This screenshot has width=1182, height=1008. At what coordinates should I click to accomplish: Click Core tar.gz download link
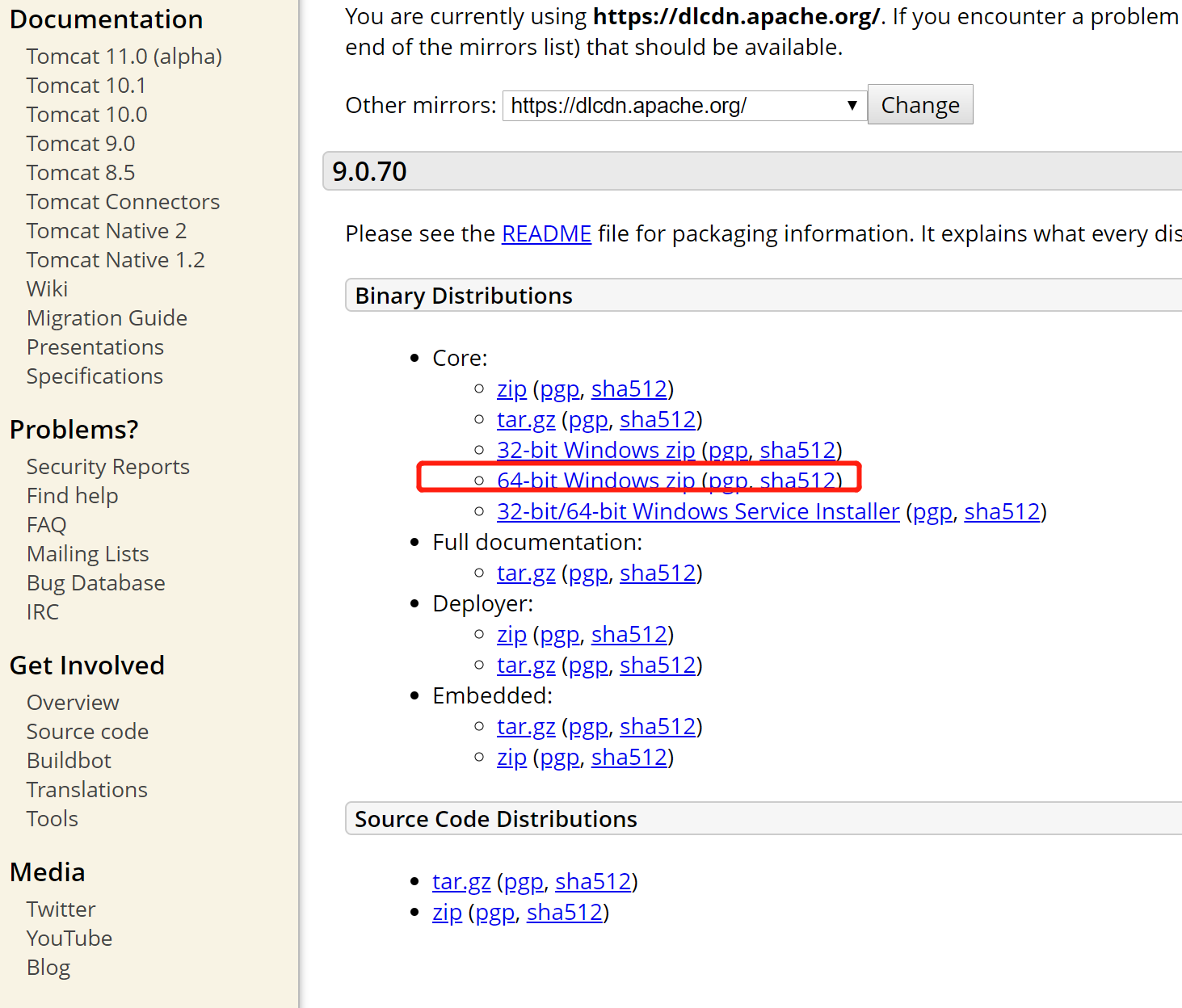[x=526, y=419]
